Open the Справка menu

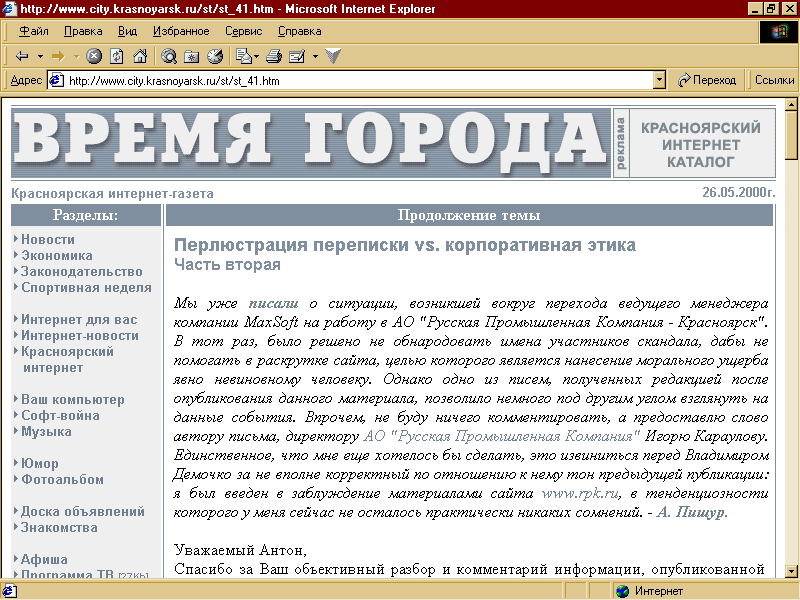[x=299, y=31]
